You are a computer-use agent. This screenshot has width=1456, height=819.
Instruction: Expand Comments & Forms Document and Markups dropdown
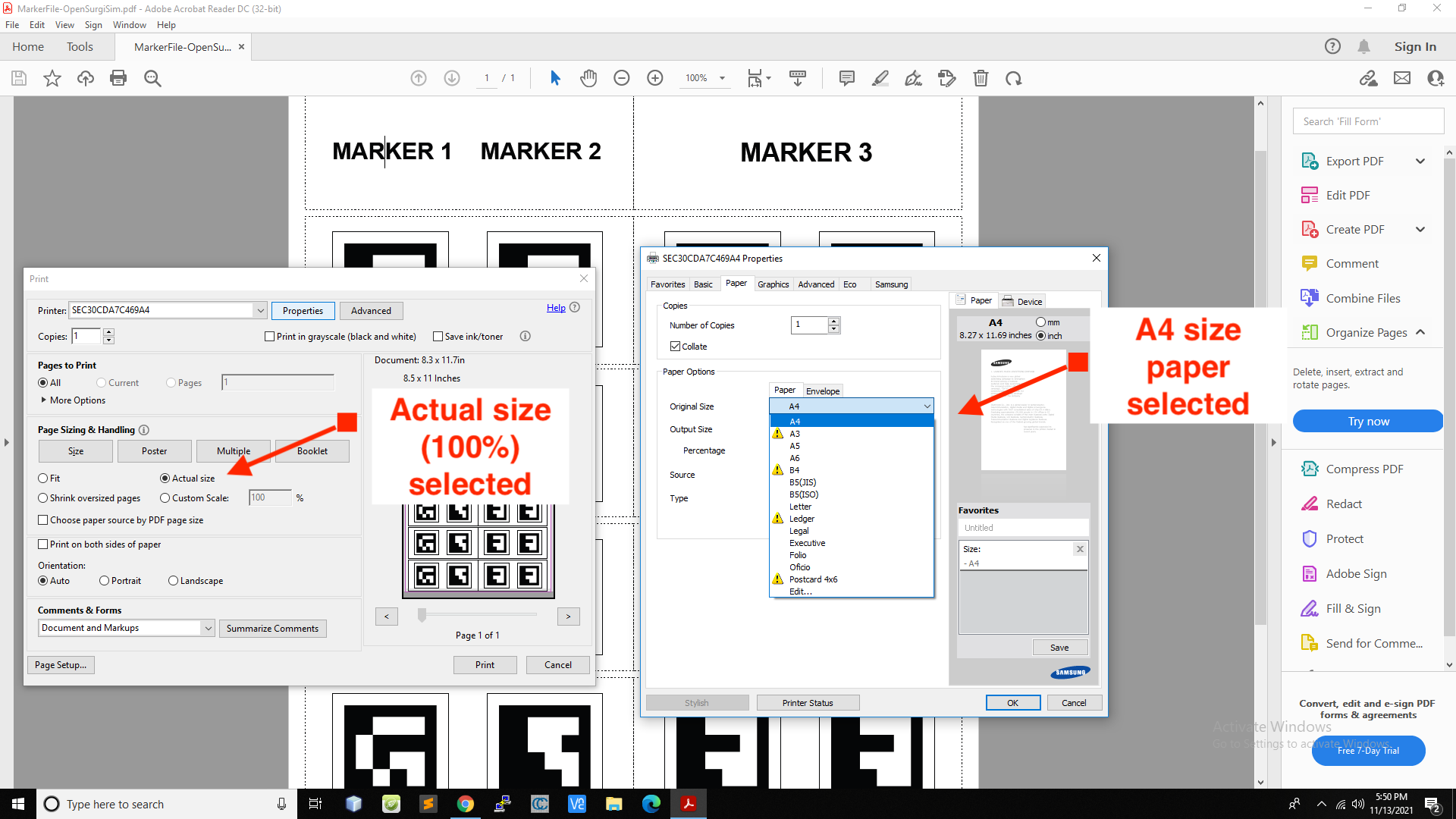pos(208,628)
